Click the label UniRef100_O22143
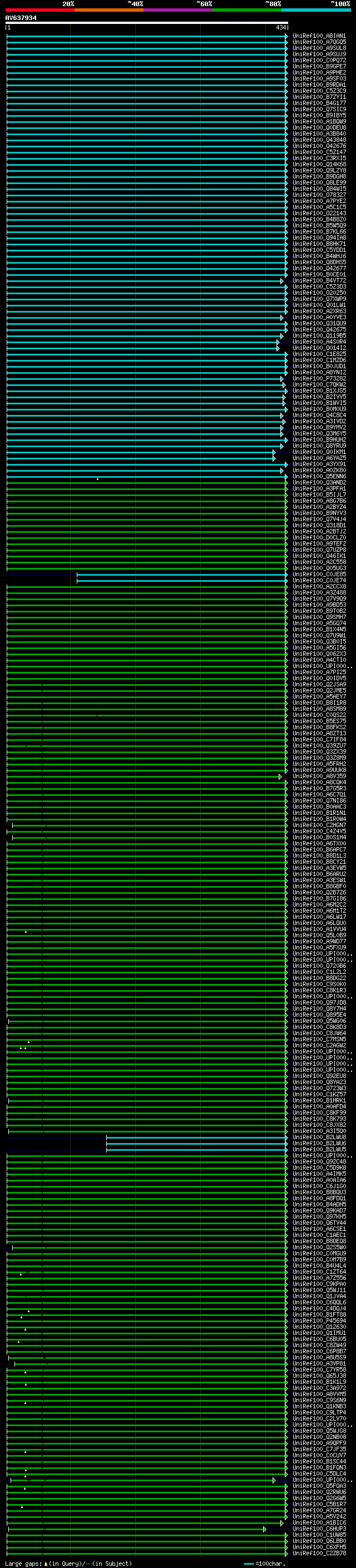Screen dimensions: 356x1568 [x=319, y=214]
